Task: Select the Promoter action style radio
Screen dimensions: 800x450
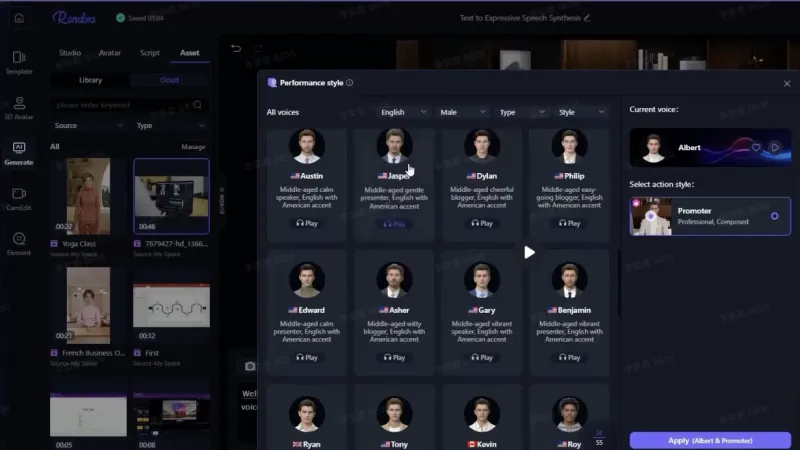Action: click(x=774, y=216)
